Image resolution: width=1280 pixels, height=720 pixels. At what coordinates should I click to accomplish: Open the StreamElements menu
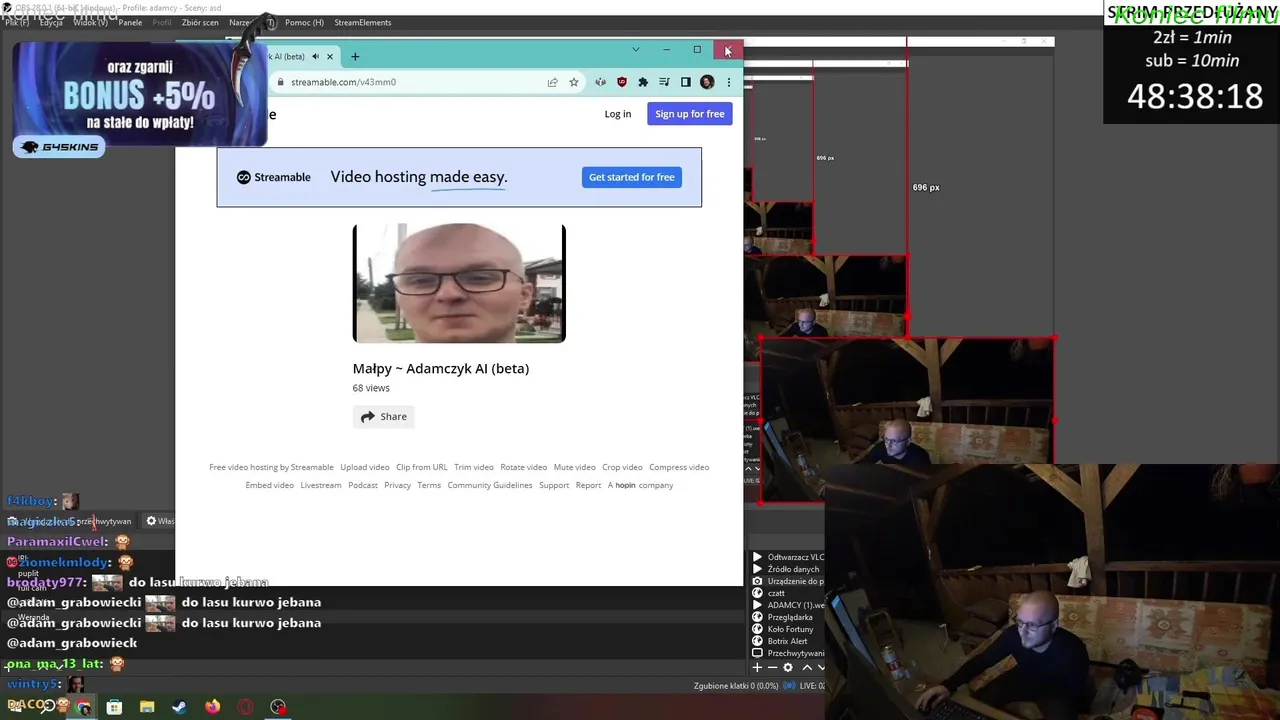click(363, 22)
